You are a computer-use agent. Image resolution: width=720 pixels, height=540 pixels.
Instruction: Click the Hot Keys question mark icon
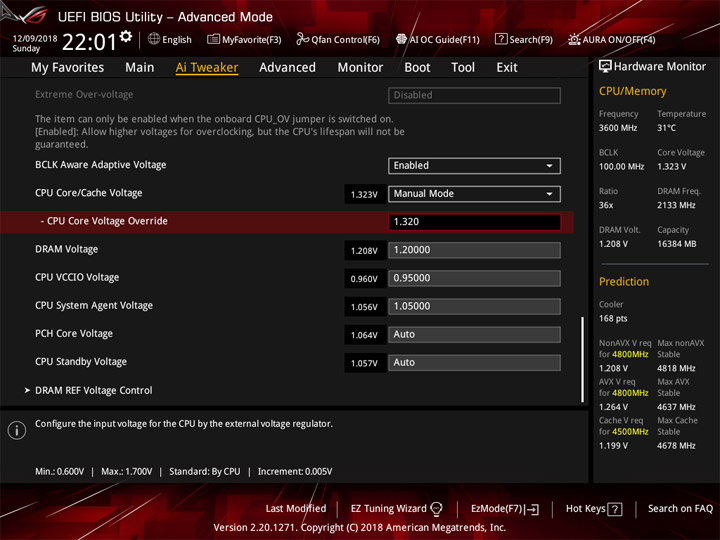tap(615, 509)
